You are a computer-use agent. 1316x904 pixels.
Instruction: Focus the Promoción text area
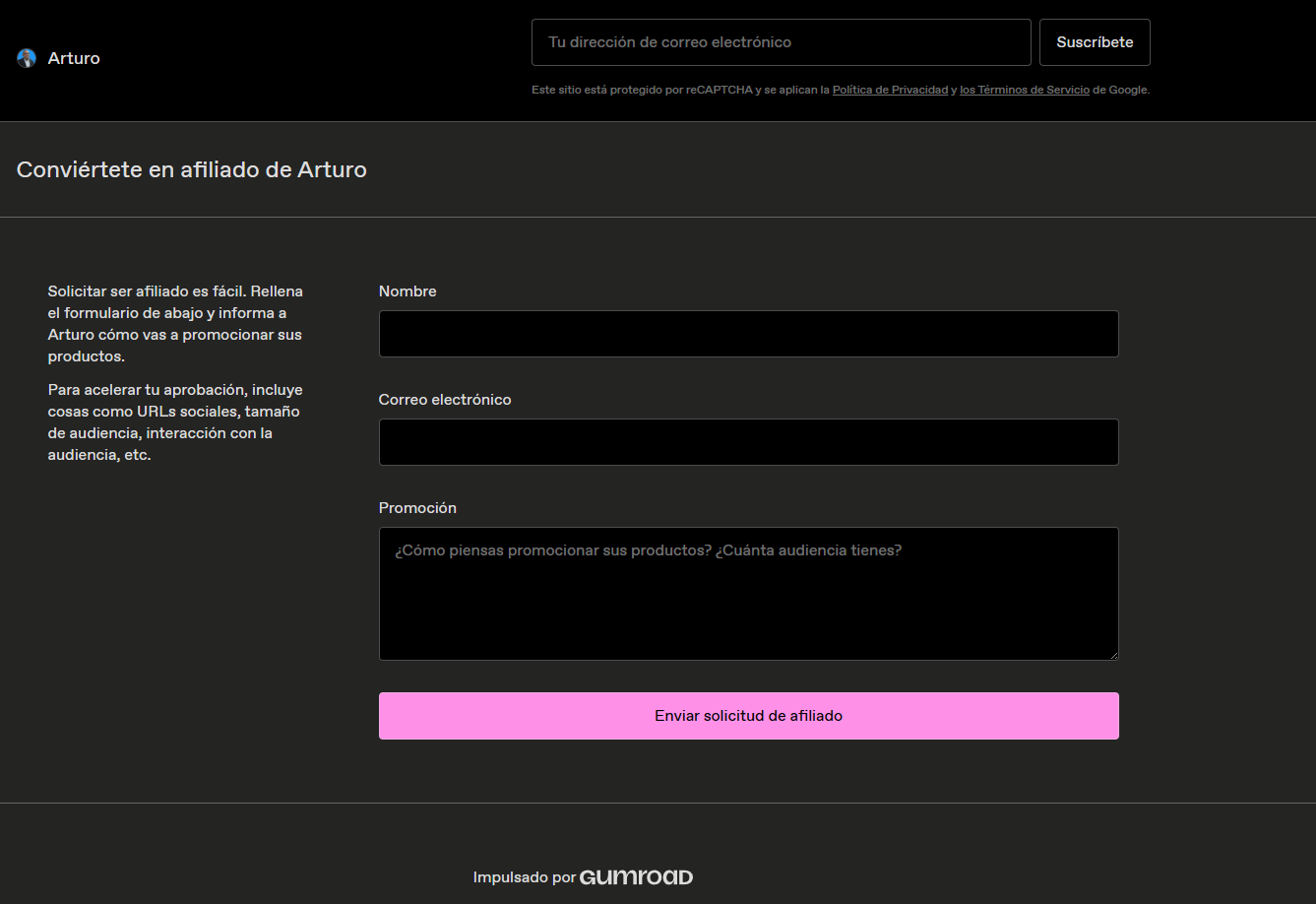click(749, 594)
